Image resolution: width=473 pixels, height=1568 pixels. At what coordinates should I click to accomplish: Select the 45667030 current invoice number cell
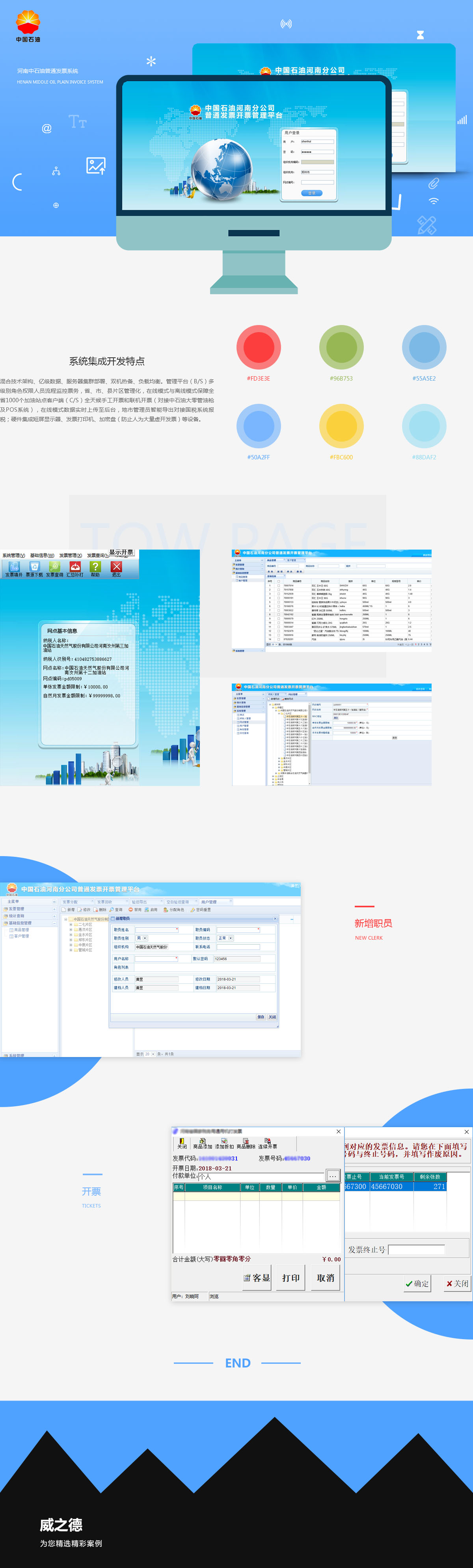[x=391, y=1186]
